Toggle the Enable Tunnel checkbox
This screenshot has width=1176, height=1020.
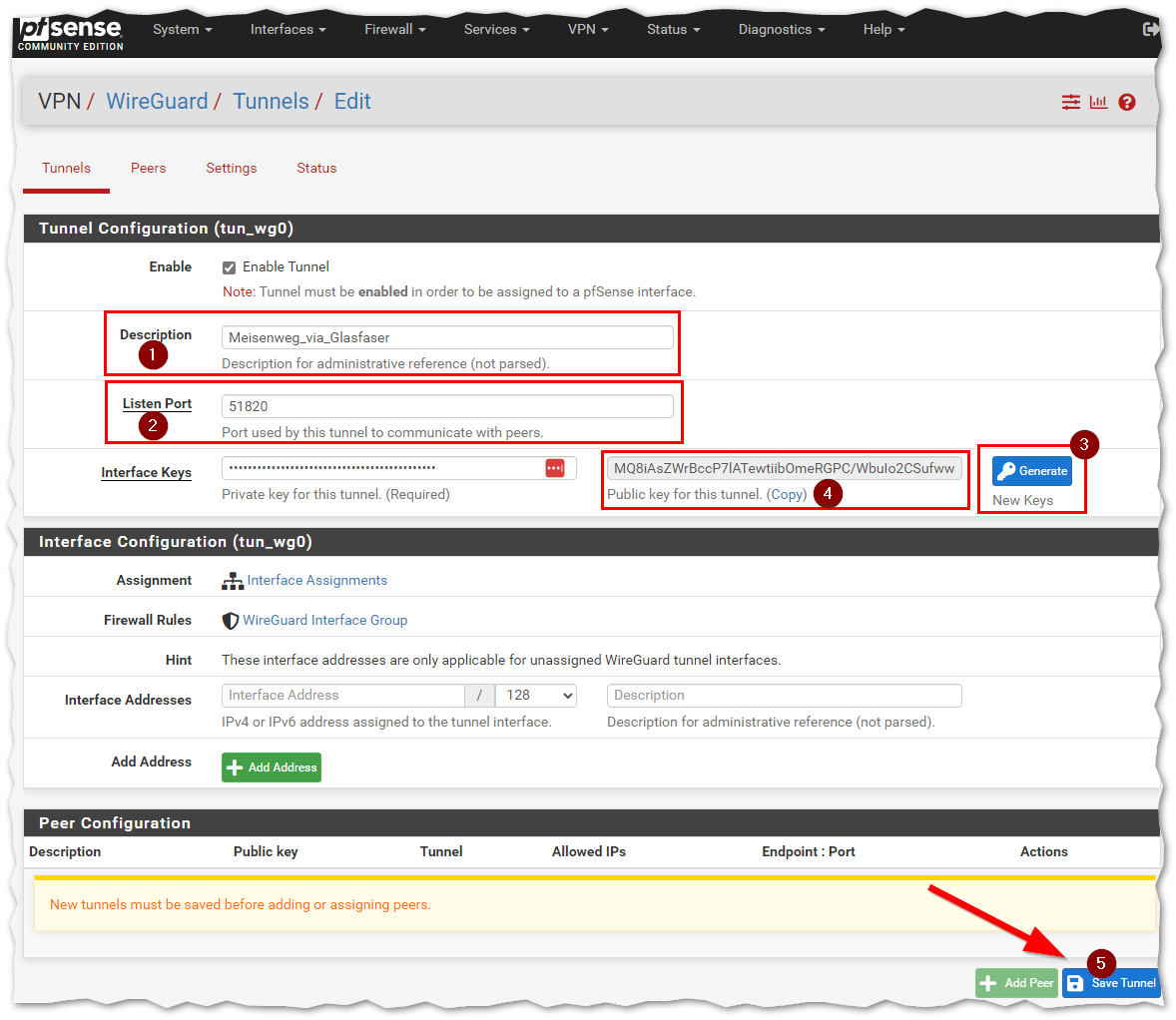[229, 267]
